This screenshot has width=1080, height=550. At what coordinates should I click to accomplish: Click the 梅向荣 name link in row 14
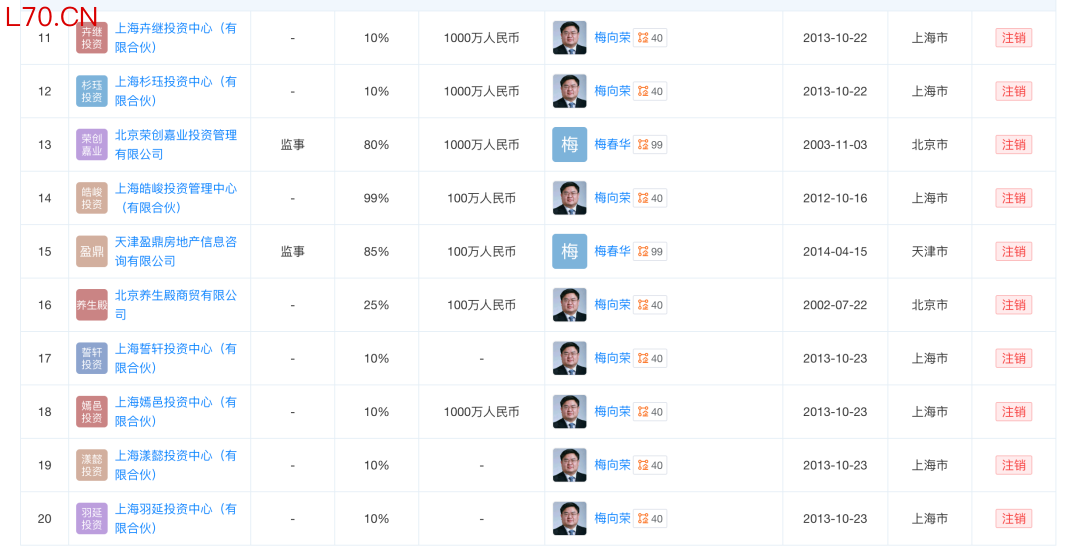[x=612, y=198]
